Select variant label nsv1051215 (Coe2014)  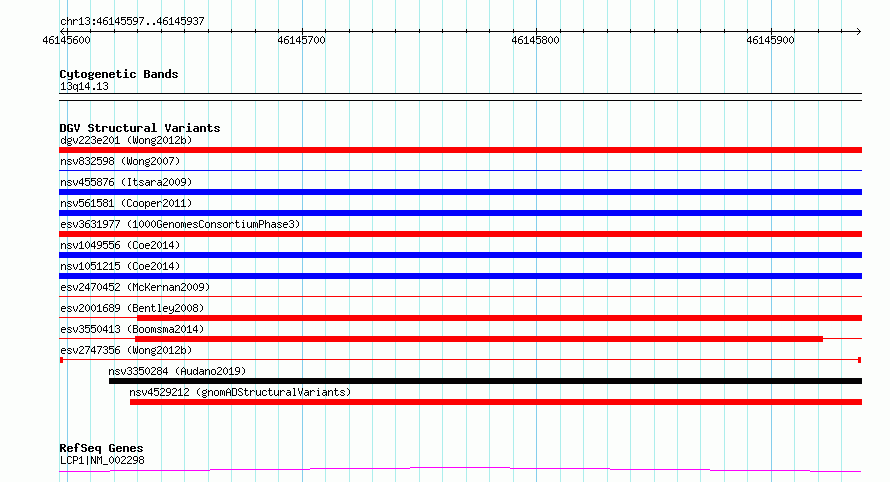click(x=120, y=266)
